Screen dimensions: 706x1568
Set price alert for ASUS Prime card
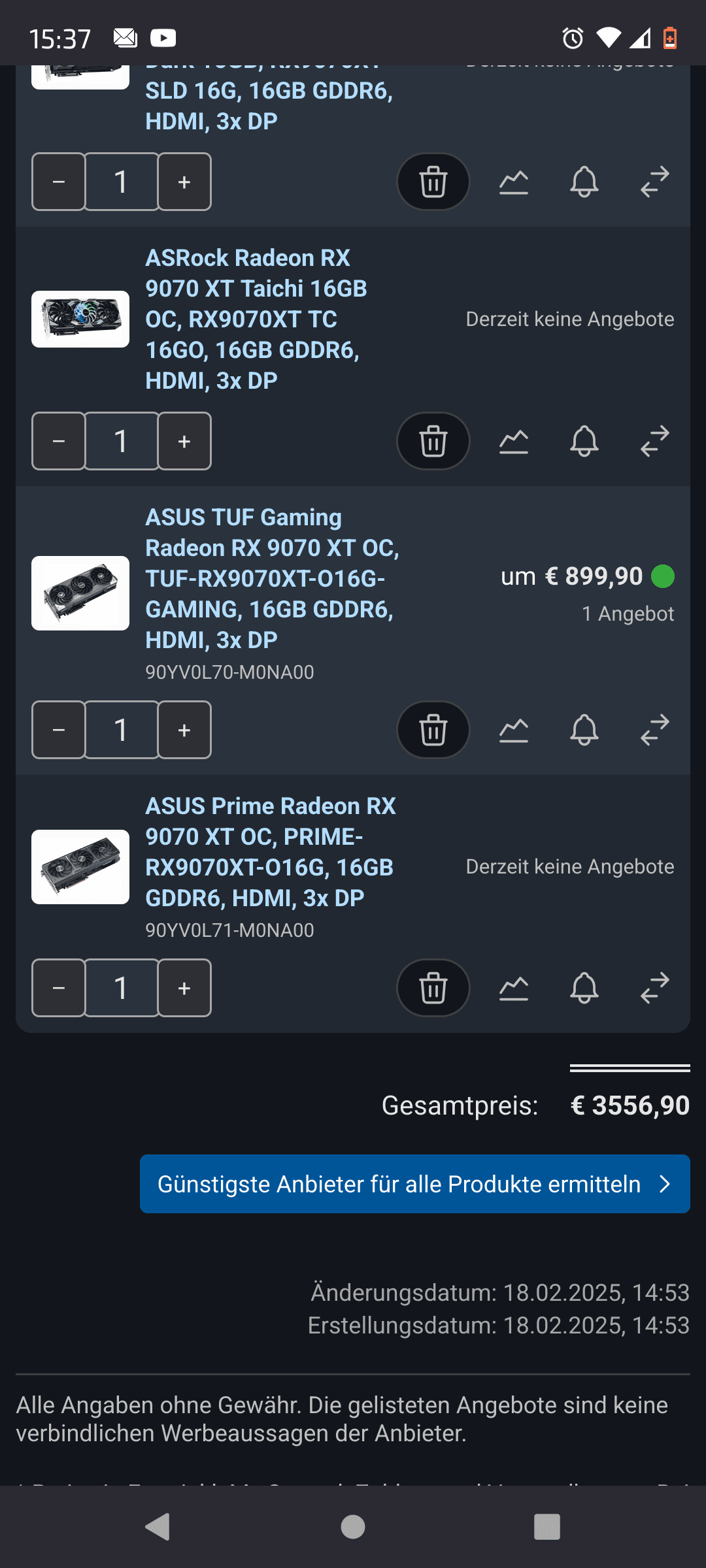584,988
